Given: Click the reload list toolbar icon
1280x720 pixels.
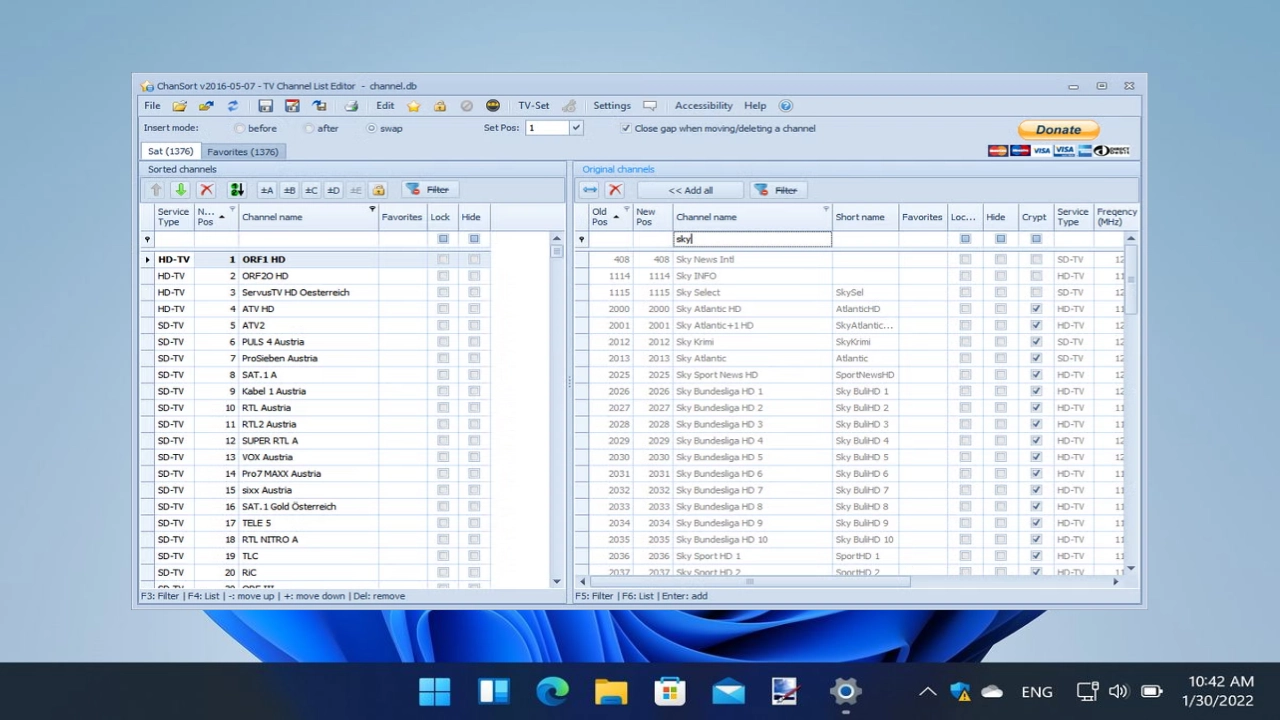Looking at the screenshot, I should tap(232, 106).
